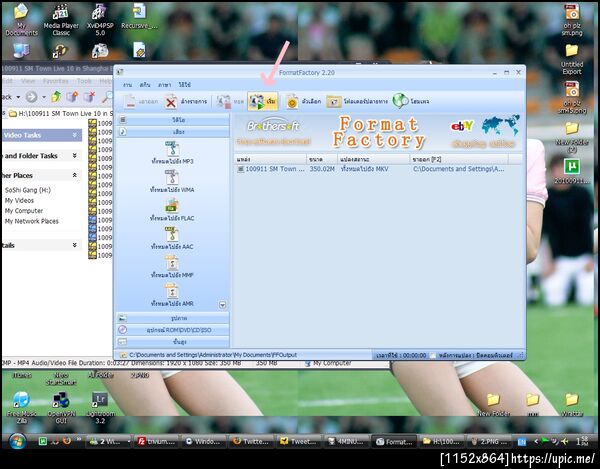
Task: Click the audio list scroll-down arrow button
Action: pos(222,305)
